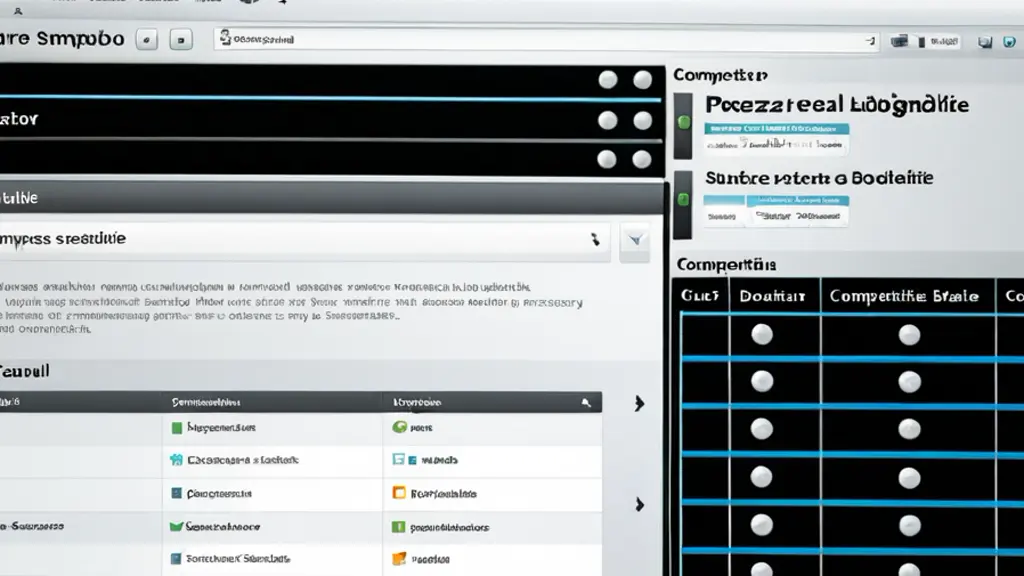Click the monitor icon right of the address bar

899,41
